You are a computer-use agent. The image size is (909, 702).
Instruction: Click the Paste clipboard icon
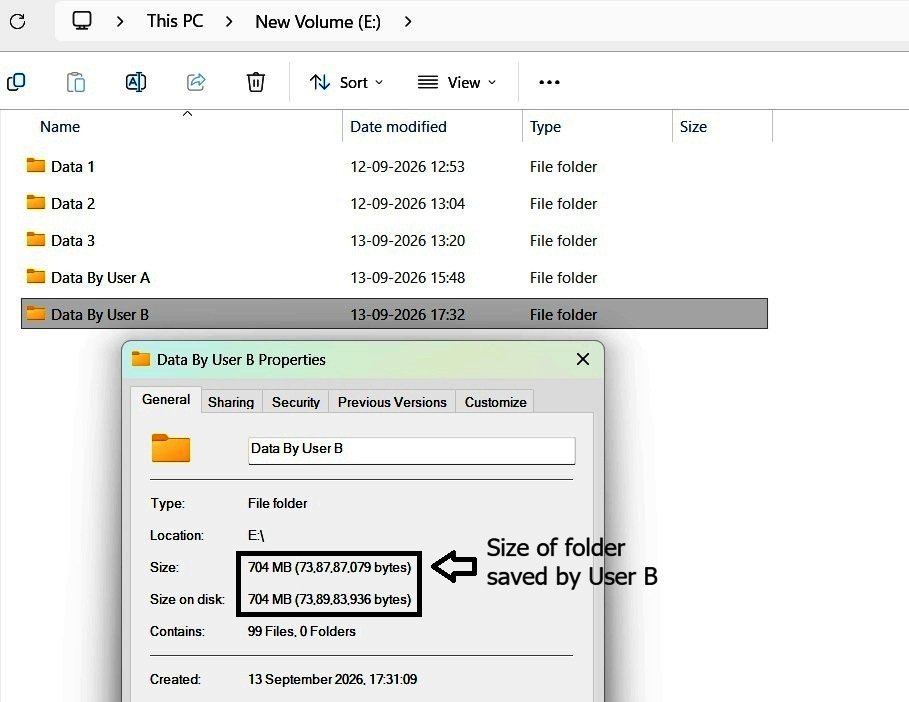pos(76,82)
